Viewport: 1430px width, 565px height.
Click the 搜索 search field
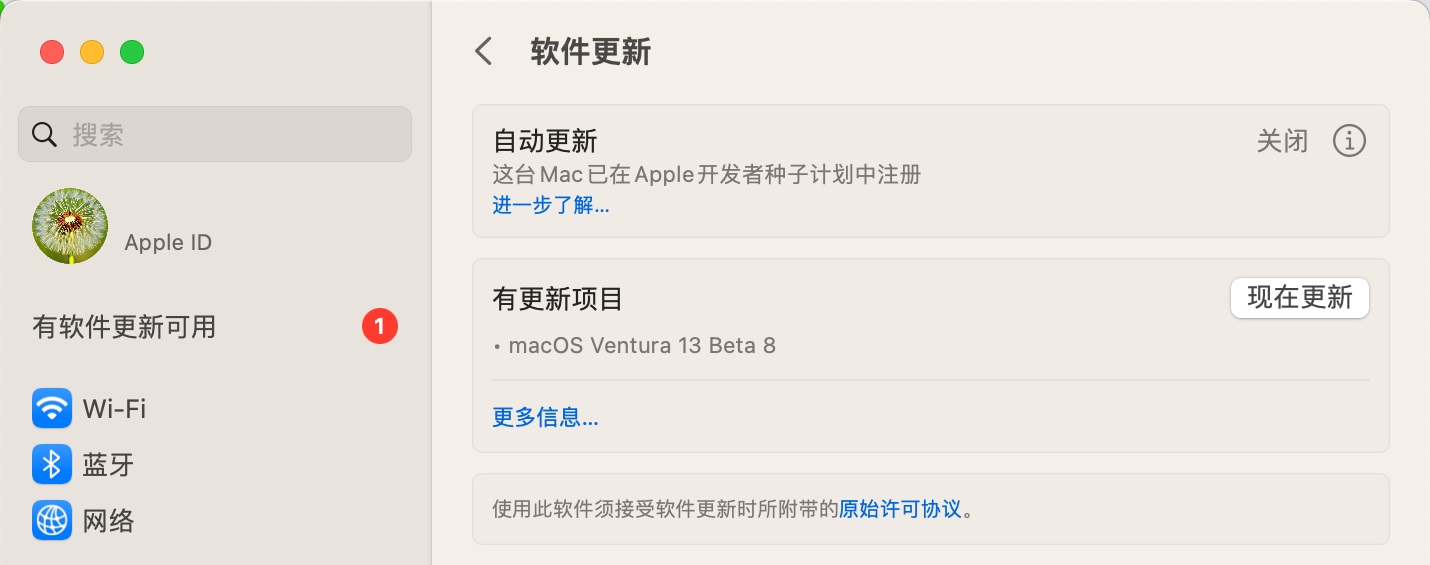tap(230, 135)
